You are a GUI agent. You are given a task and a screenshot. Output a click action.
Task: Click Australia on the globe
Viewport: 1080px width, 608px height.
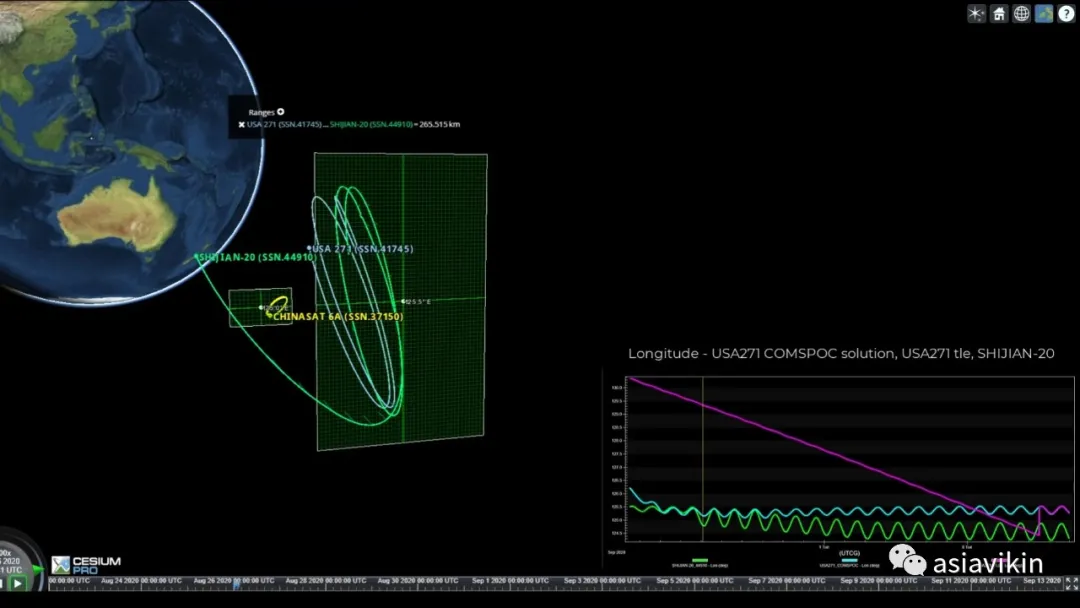[117, 217]
